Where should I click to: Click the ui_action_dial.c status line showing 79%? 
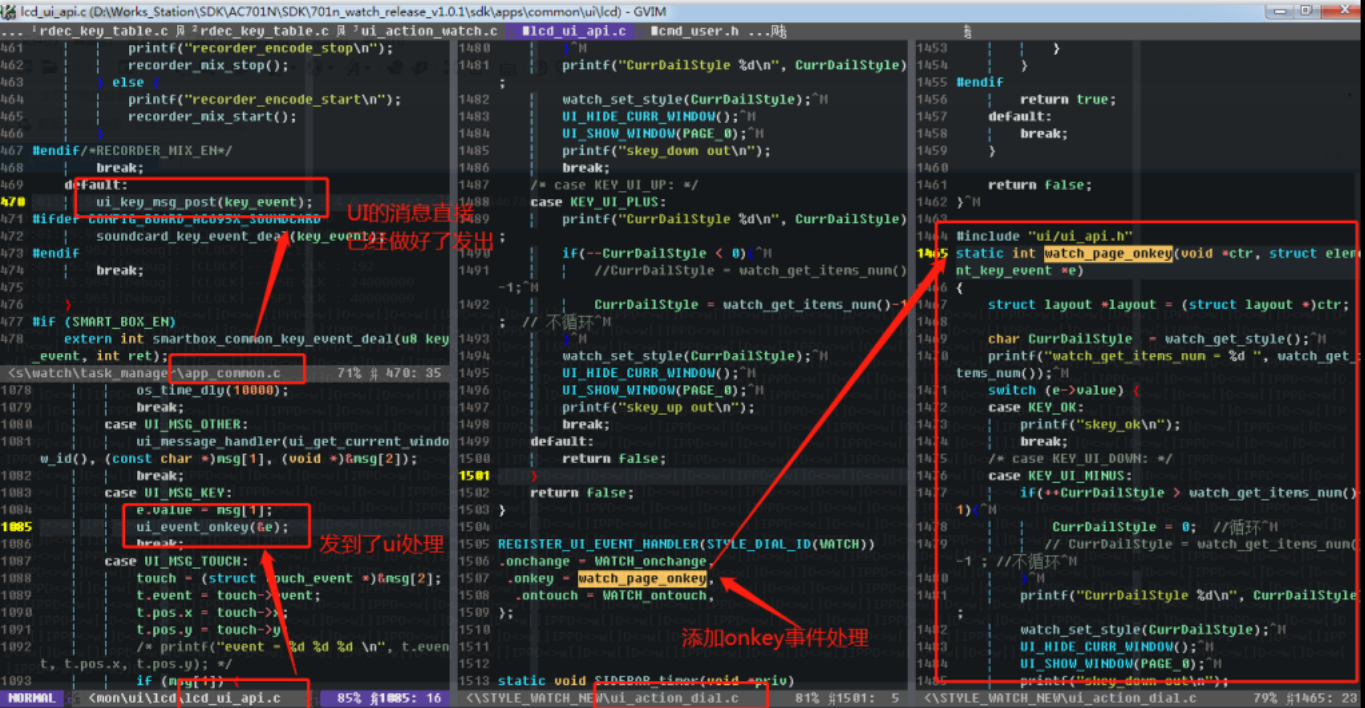pyautogui.click(x=1140, y=698)
